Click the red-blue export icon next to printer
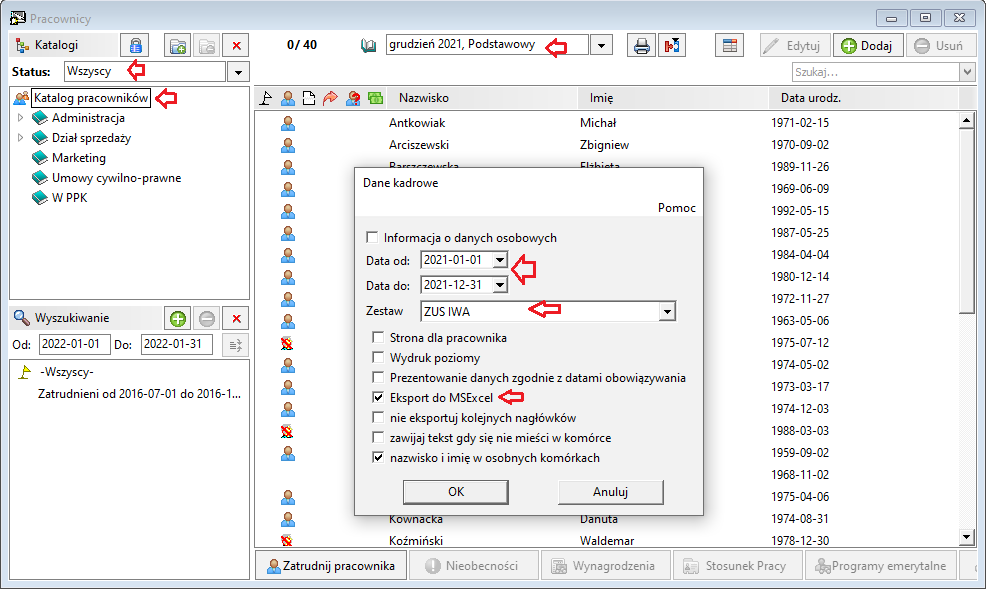Viewport: 988px width, 592px height. 672,45
